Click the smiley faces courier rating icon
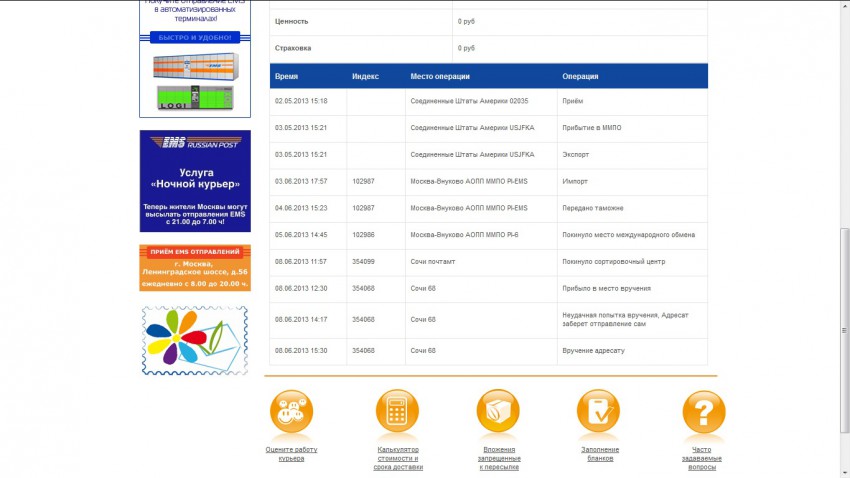The width and height of the screenshot is (850, 478). click(x=291, y=412)
